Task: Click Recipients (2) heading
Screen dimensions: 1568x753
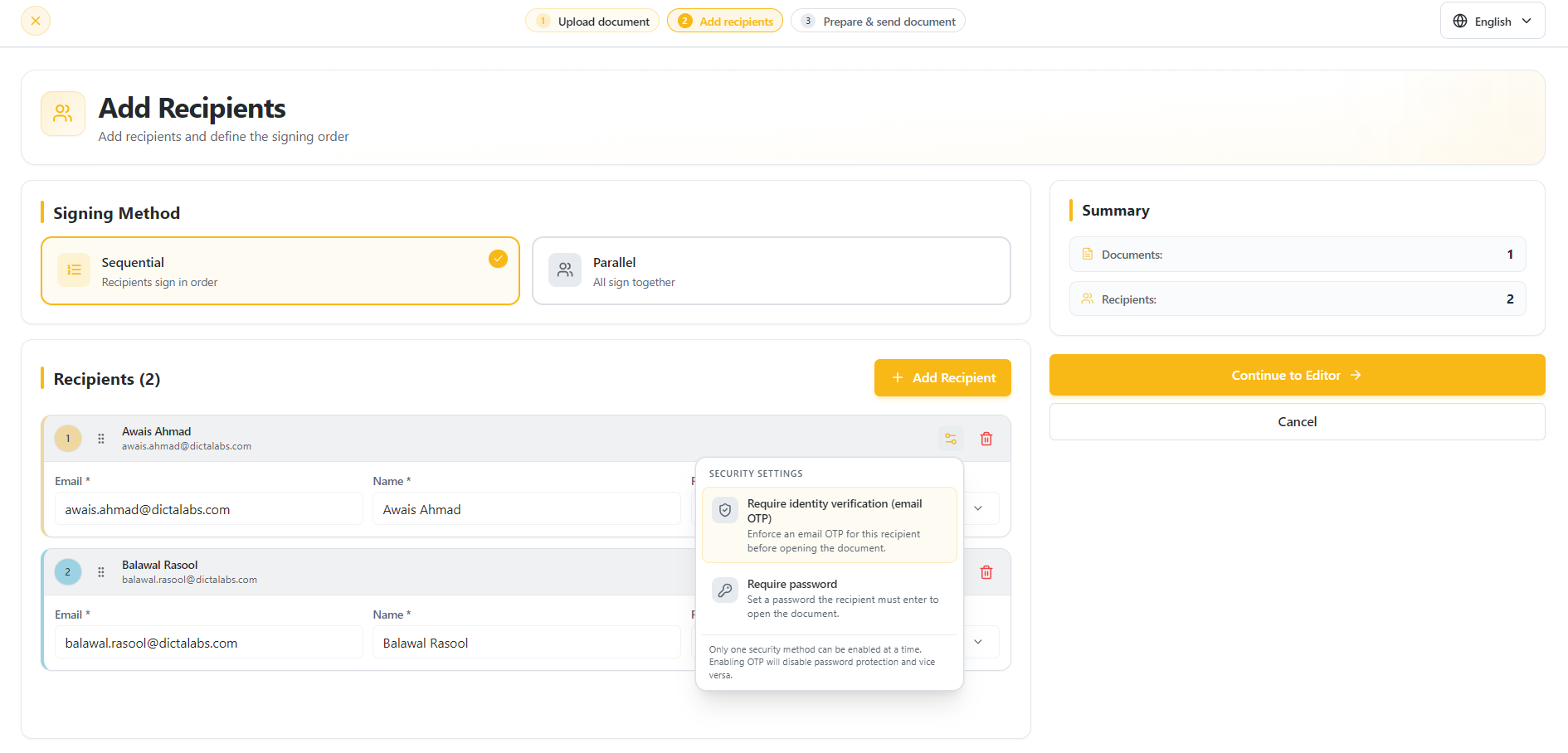Action: tap(107, 379)
